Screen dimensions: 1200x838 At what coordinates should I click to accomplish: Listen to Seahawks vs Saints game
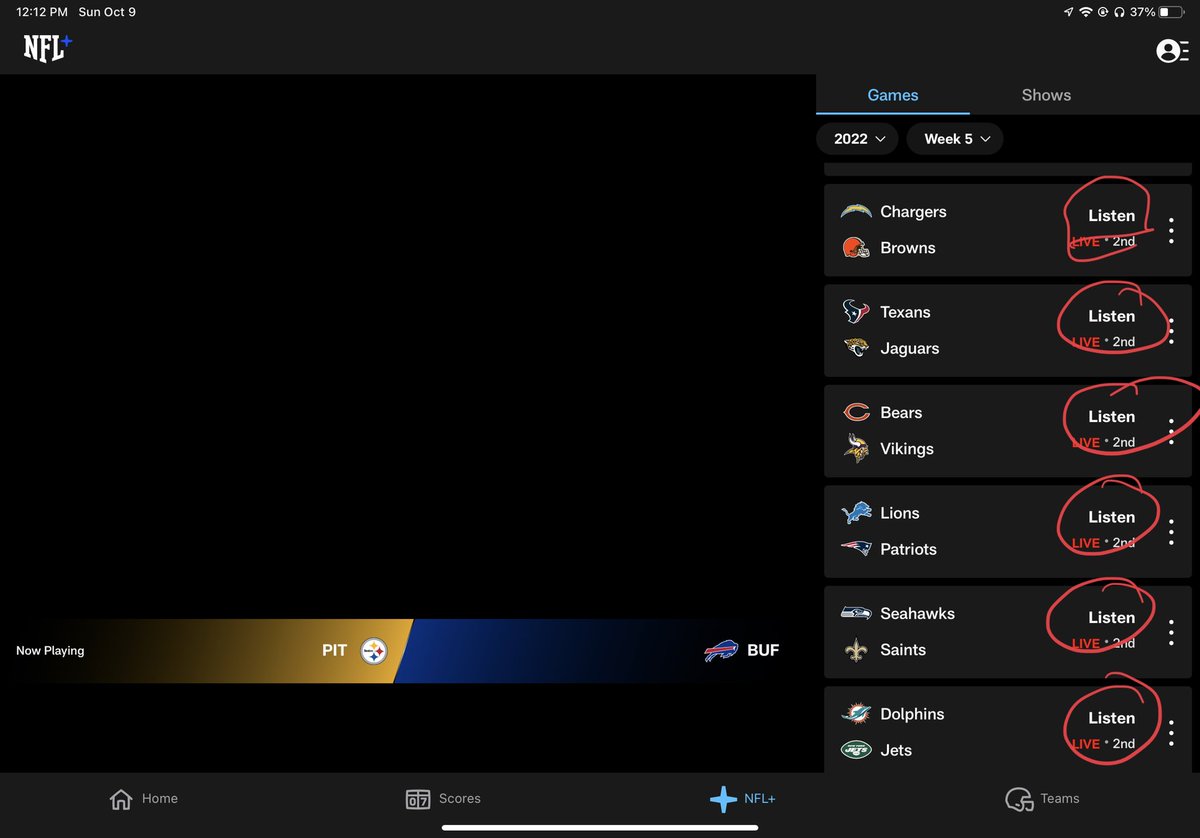click(1111, 618)
